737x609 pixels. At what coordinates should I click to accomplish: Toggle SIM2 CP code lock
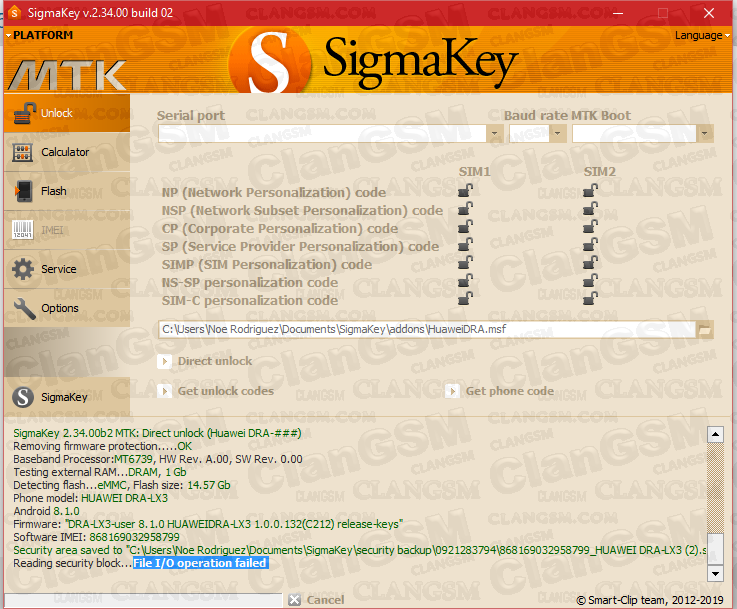coord(590,226)
